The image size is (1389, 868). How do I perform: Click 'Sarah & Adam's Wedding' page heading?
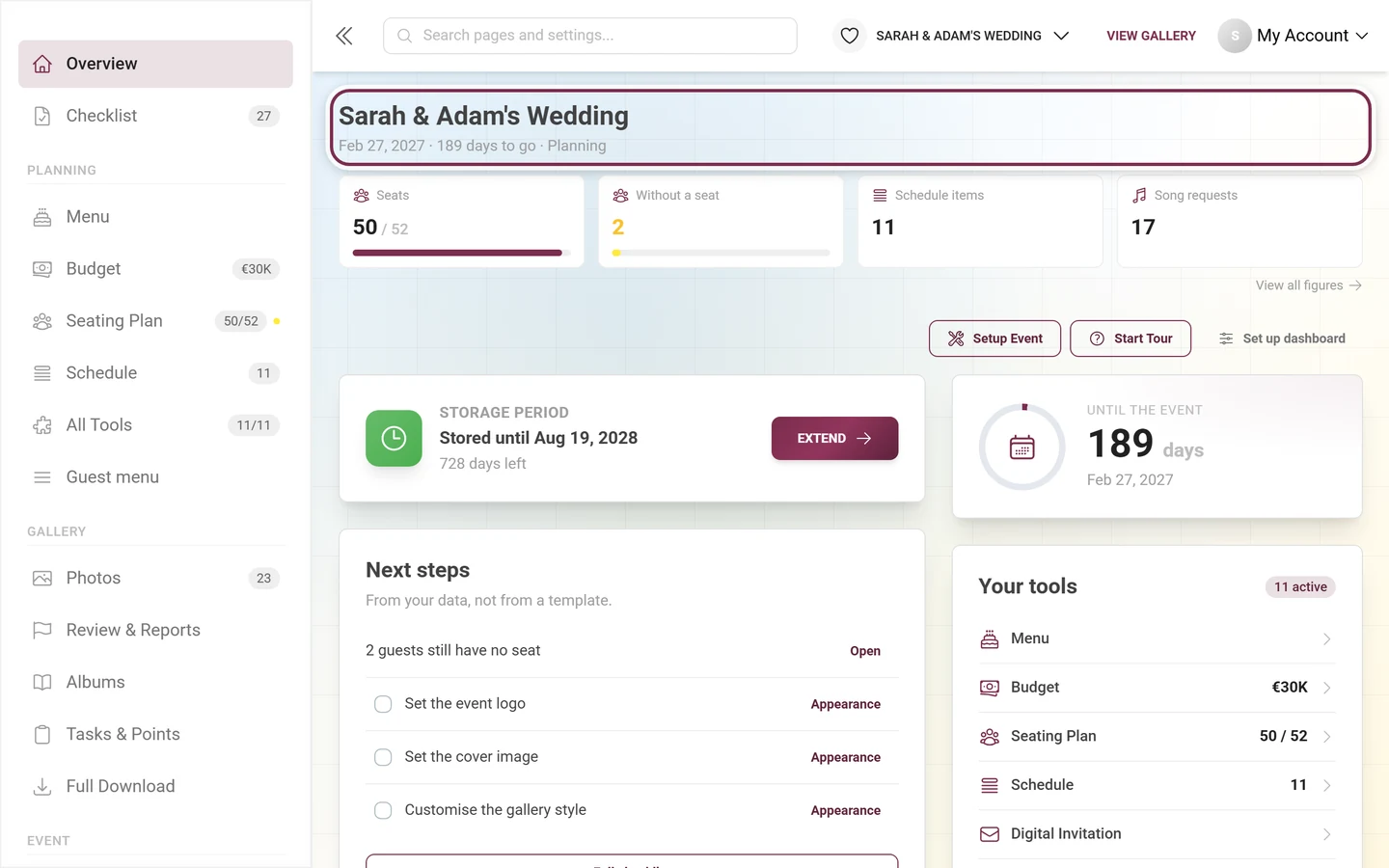(x=483, y=116)
